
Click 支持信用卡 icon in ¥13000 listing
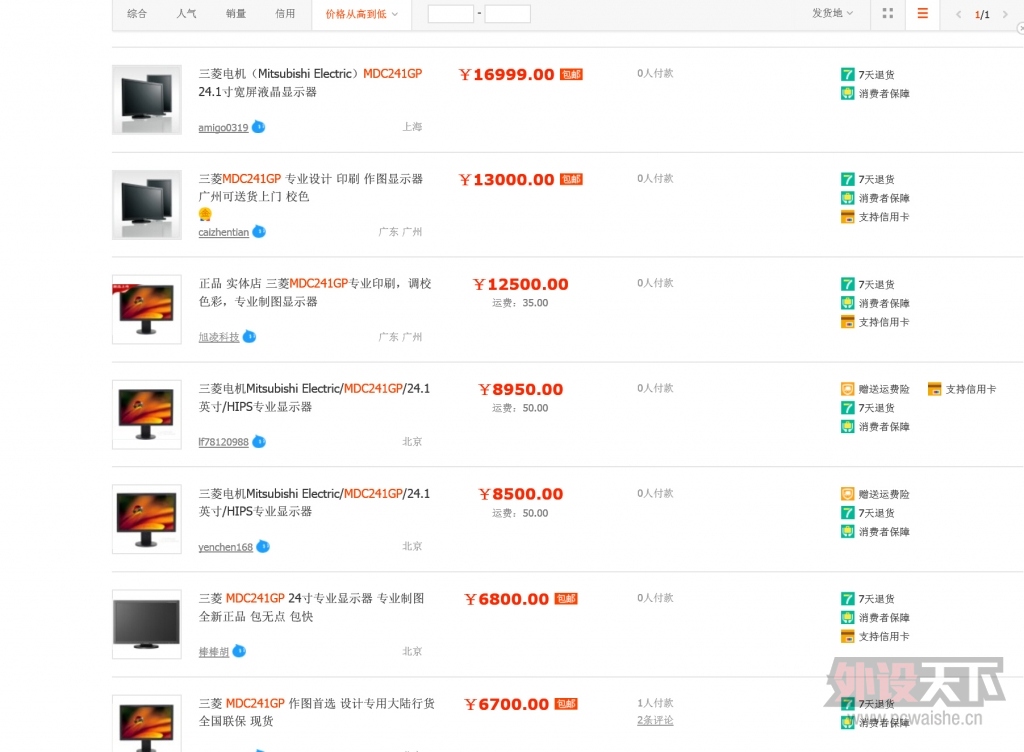point(848,217)
